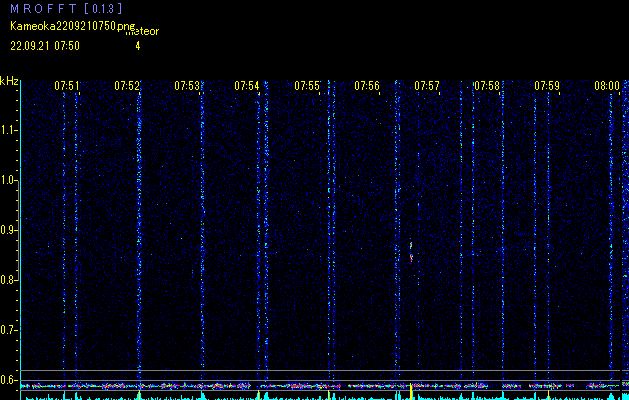This screenshot has height=400, width=629.
Task: Select the Kameoka2209210750.png file name
Action: click(x=73, y=26)
